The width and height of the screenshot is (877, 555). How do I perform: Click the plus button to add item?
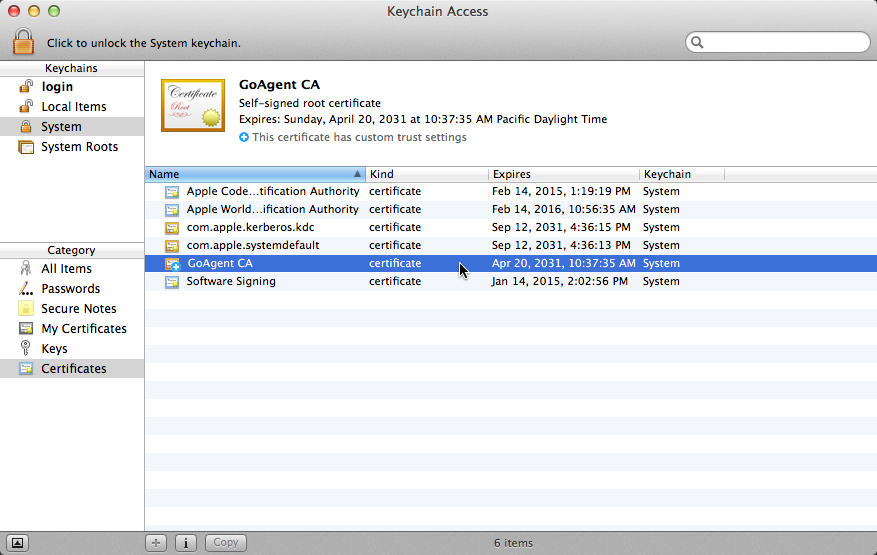[156, 543]
